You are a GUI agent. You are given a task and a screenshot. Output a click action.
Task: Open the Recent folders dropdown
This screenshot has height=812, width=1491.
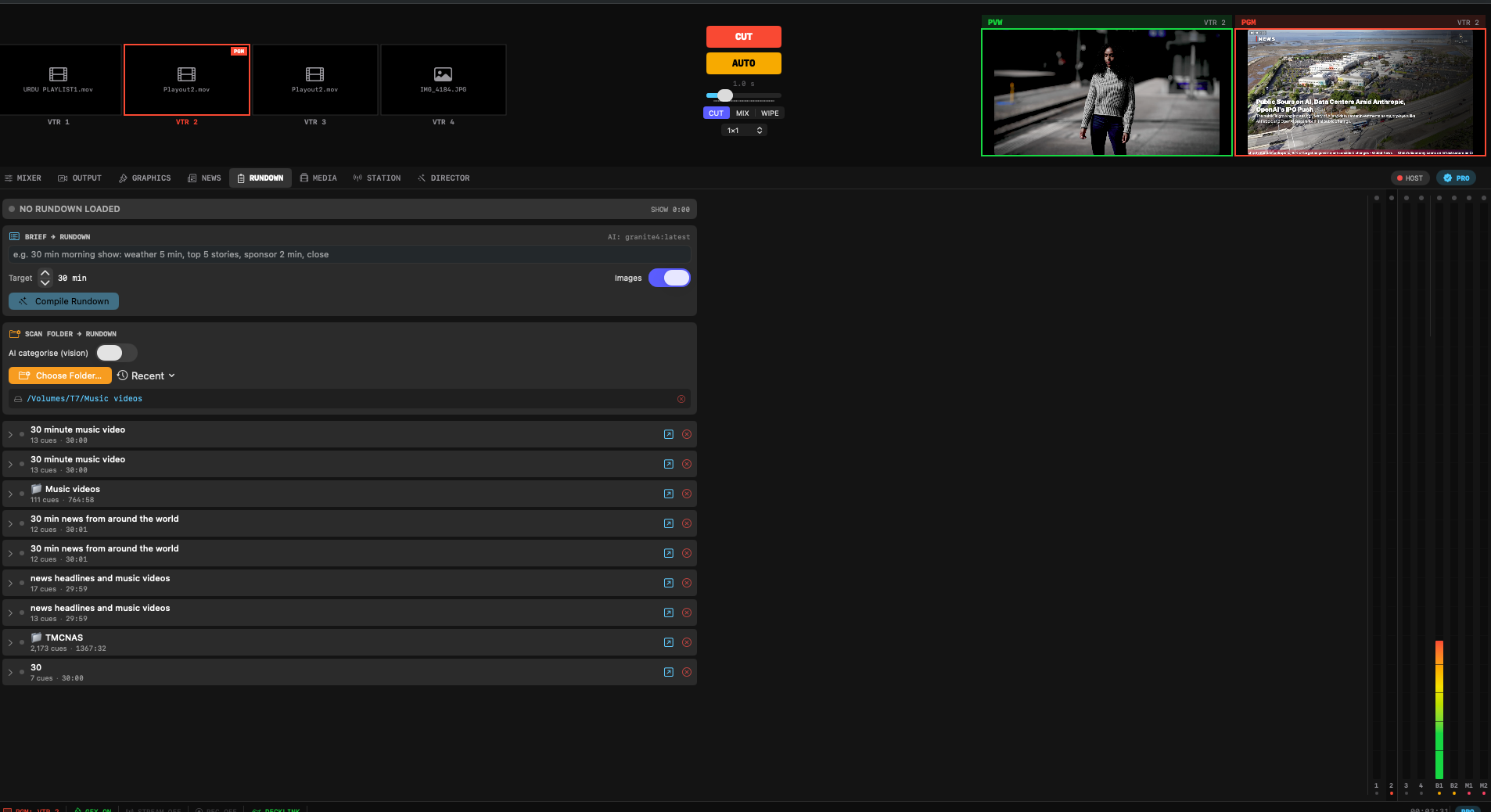point(146,376)
